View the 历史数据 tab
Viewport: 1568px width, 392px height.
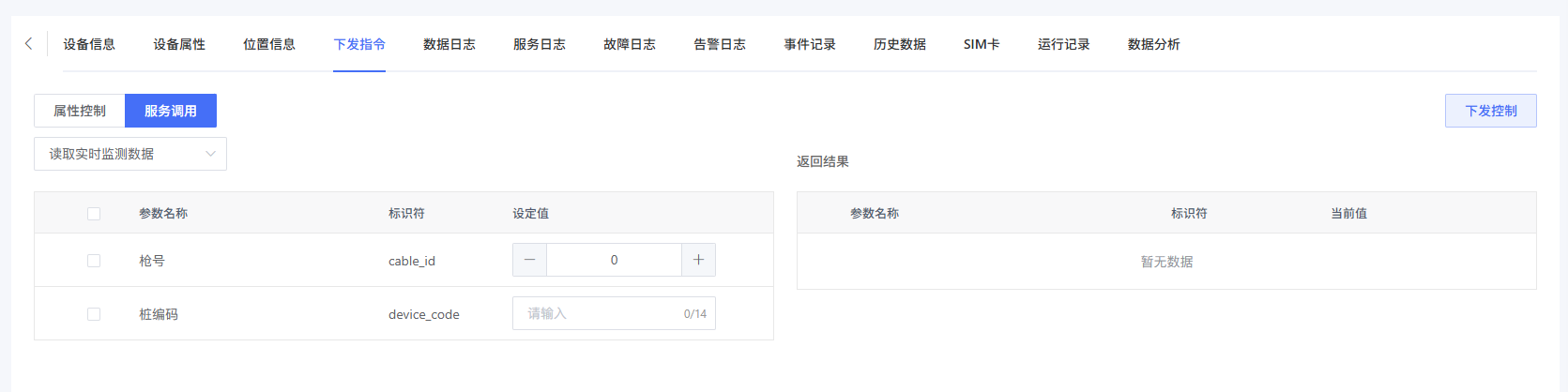click(x=900, y=44)
